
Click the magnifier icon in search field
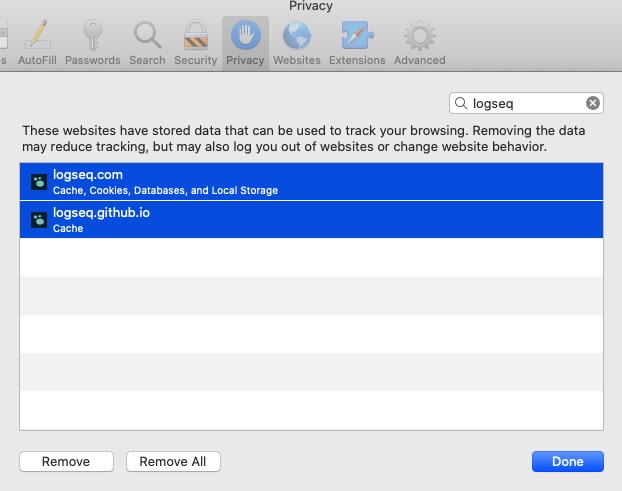click(461, 103)
